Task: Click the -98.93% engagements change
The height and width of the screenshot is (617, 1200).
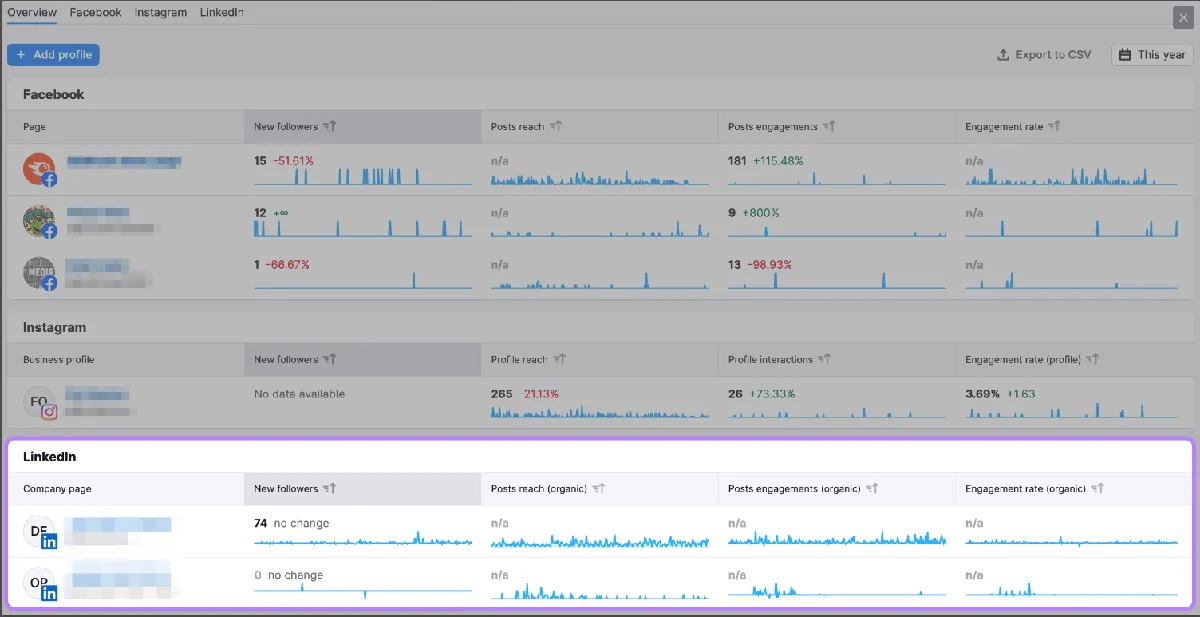Action: pos(769,264)
